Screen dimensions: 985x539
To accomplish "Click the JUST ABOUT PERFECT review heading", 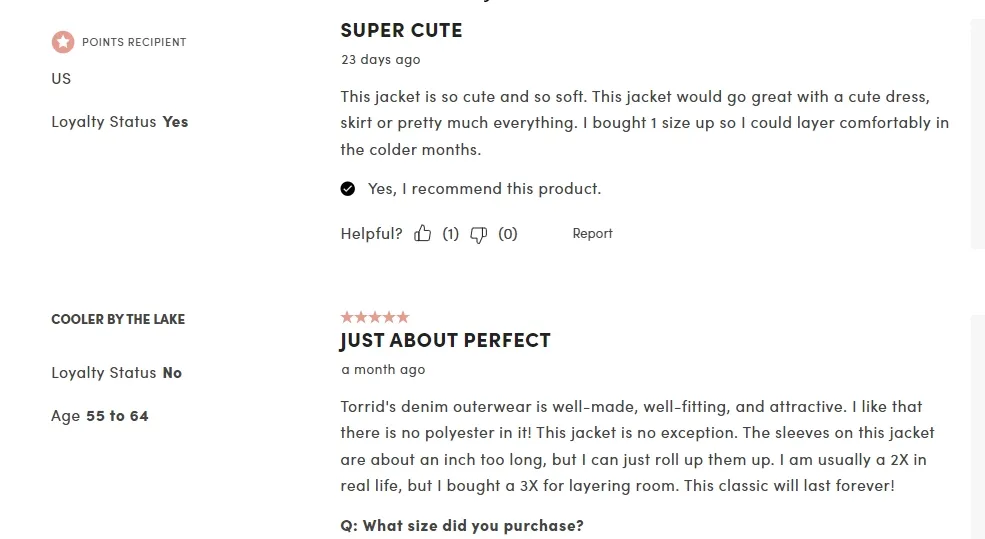I will click(445, 340).
